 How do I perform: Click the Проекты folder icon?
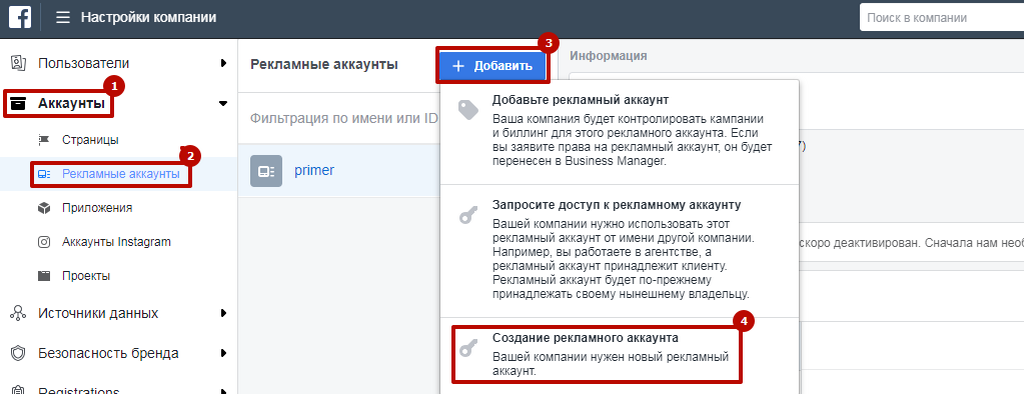44,276
